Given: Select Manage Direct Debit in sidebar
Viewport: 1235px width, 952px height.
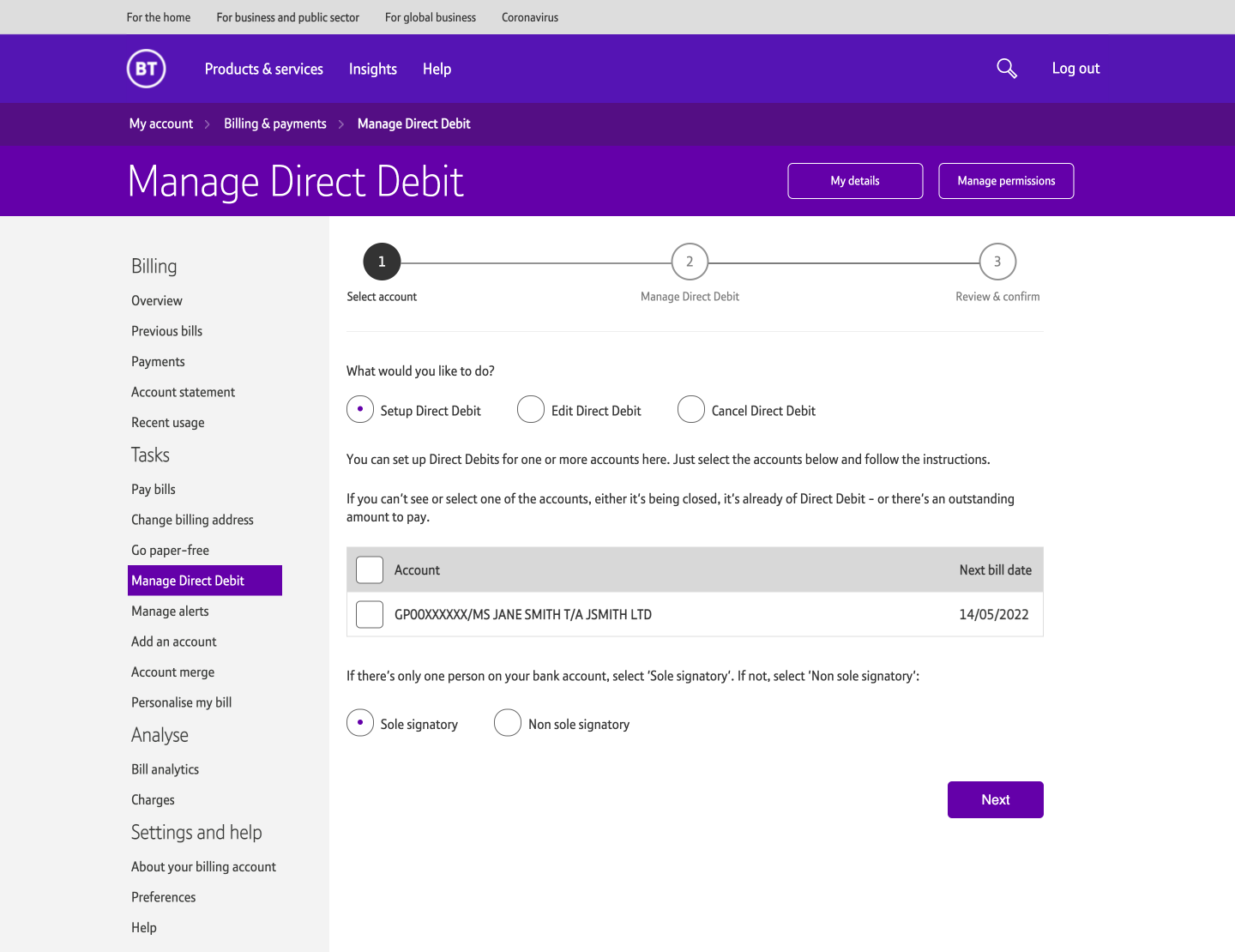Looking at the screenshot, I should tap(205, 581).
